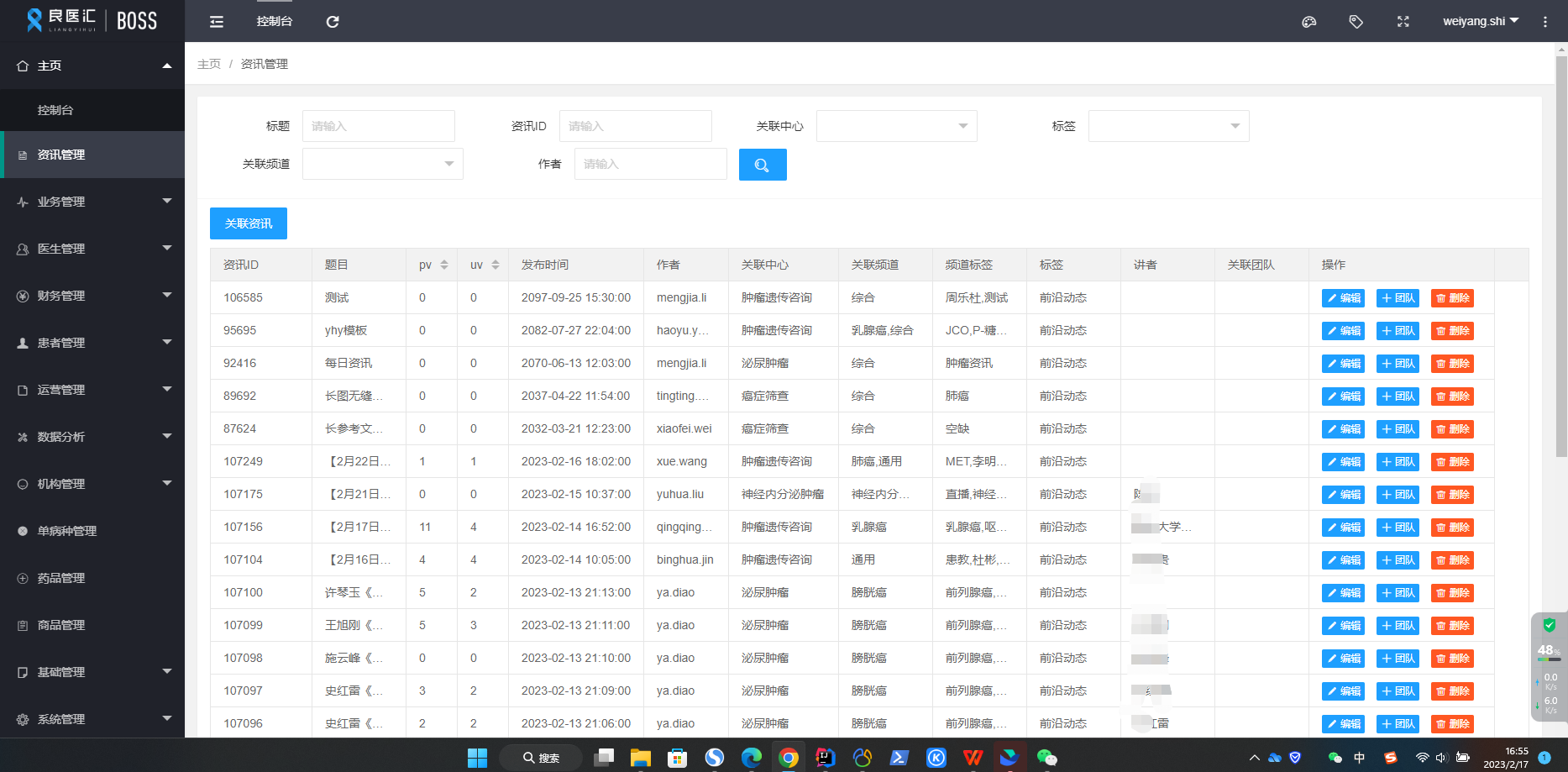1568x772 pixels.
Task: Expand the 财务管理 sidebar menu
Action: point(92,296)
